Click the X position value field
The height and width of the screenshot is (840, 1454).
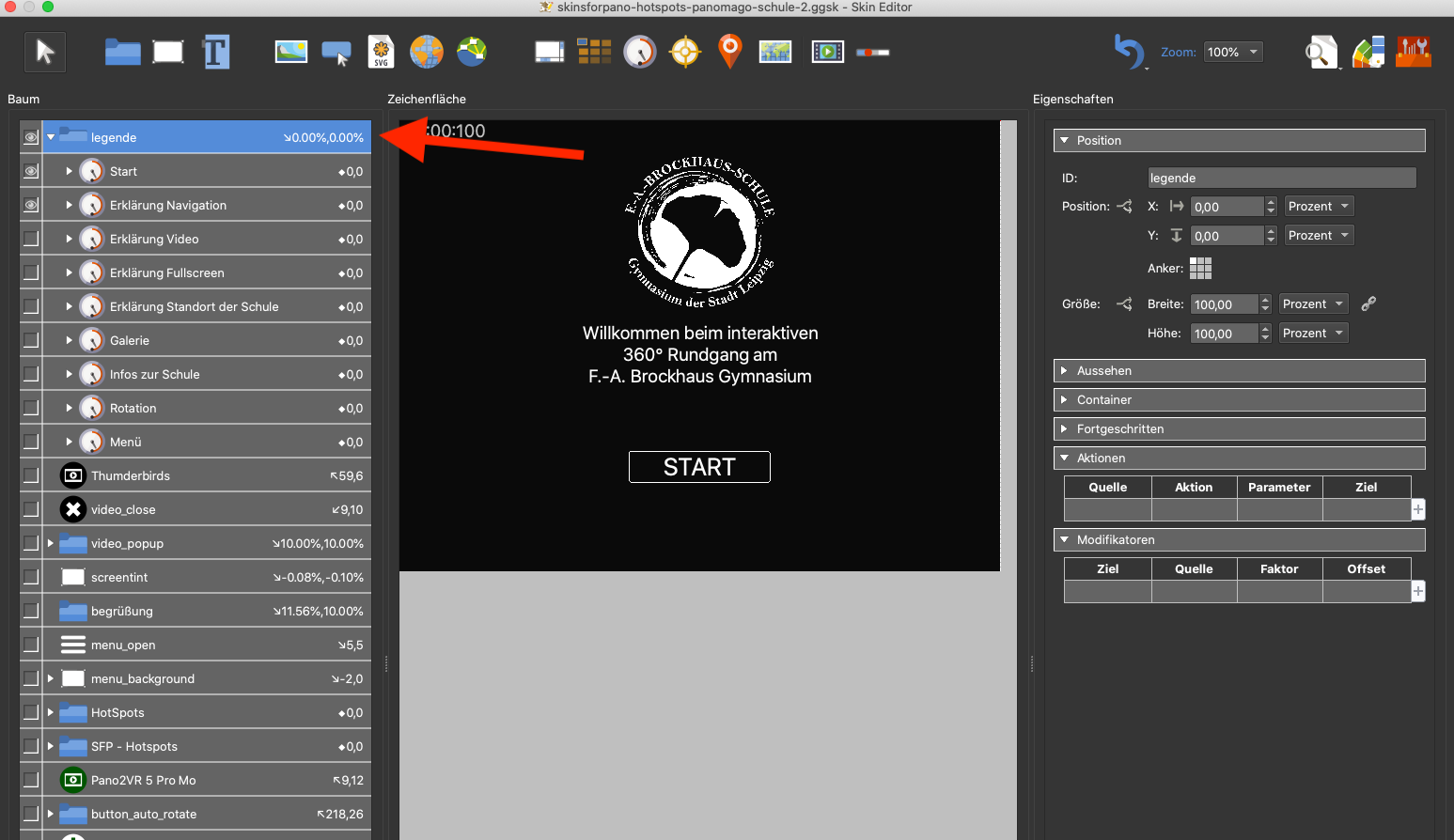(x=1227, y=207)
